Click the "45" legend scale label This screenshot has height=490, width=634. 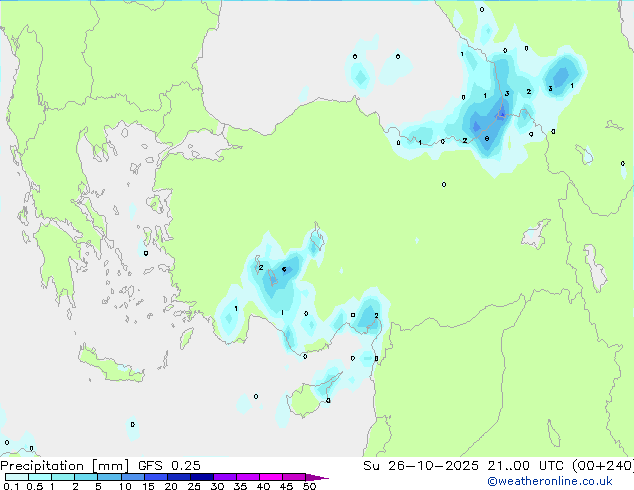pyautogui.click(x=286, y=486)
